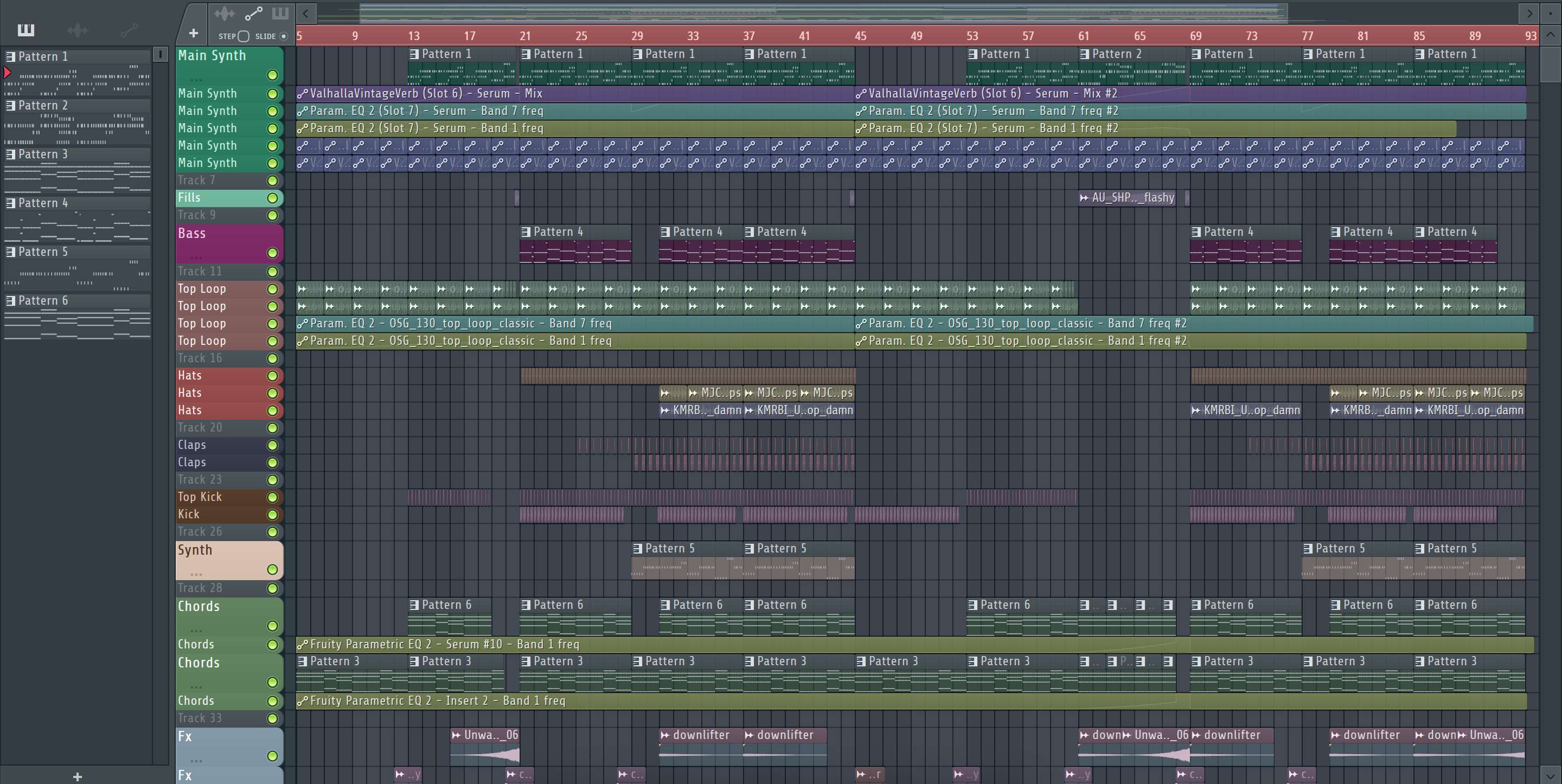The image size is (1562, 784).
Task: Enable the STEP checkbox
Action: (x=243, y=36)
